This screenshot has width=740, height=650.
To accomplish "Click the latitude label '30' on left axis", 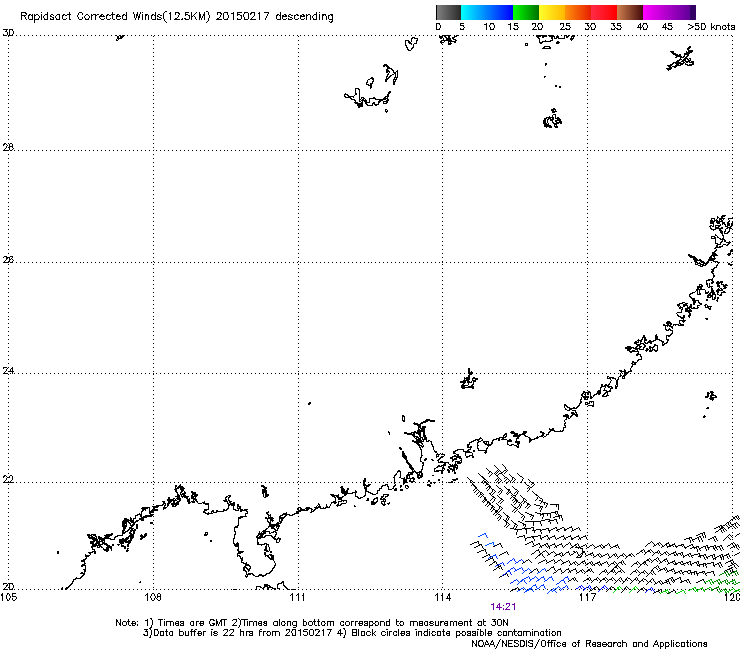I will pyautogui.click(x=8, y=33).
